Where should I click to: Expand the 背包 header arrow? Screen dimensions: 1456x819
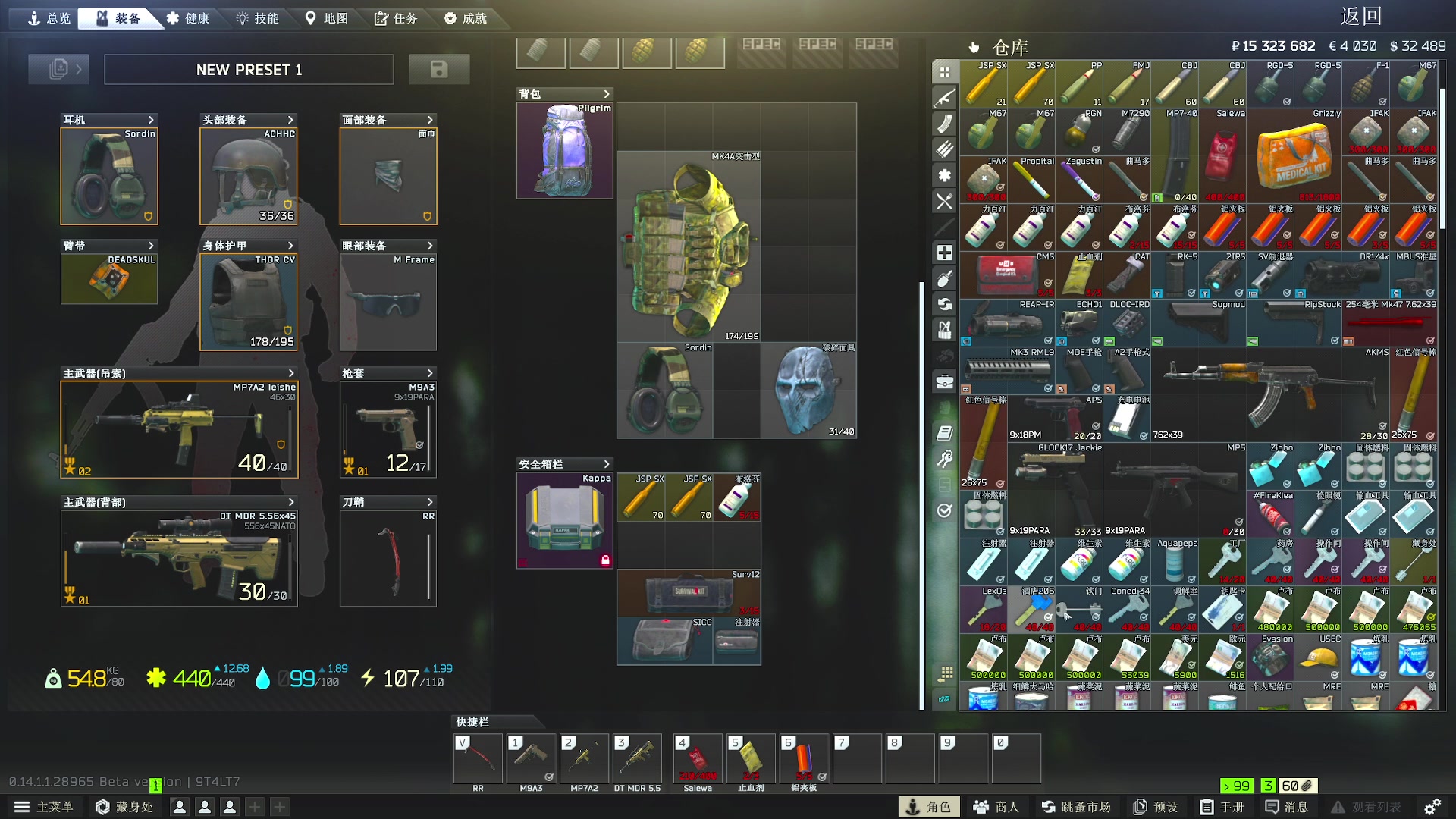coord(607,94)
